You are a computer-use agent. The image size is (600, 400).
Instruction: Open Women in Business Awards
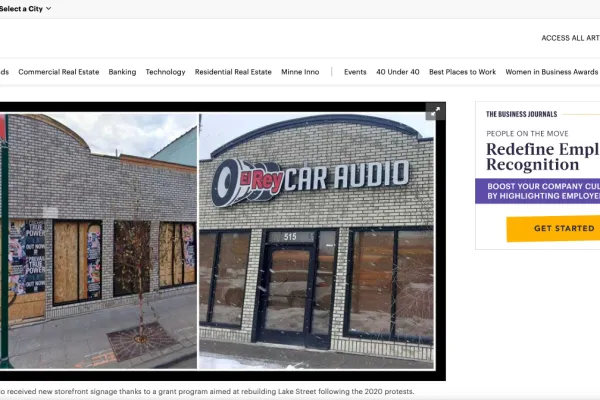click(x=551, y=72)
